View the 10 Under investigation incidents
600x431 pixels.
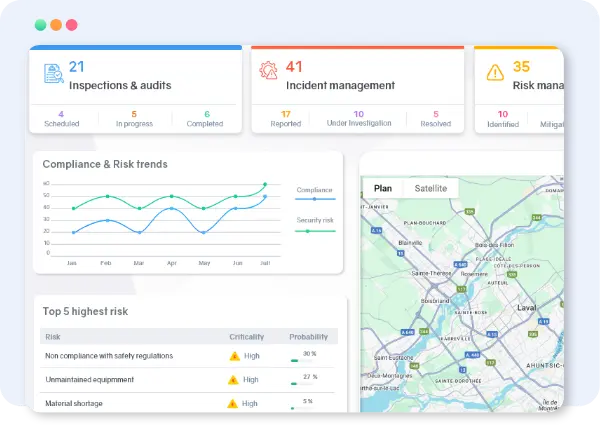[358, 118]
